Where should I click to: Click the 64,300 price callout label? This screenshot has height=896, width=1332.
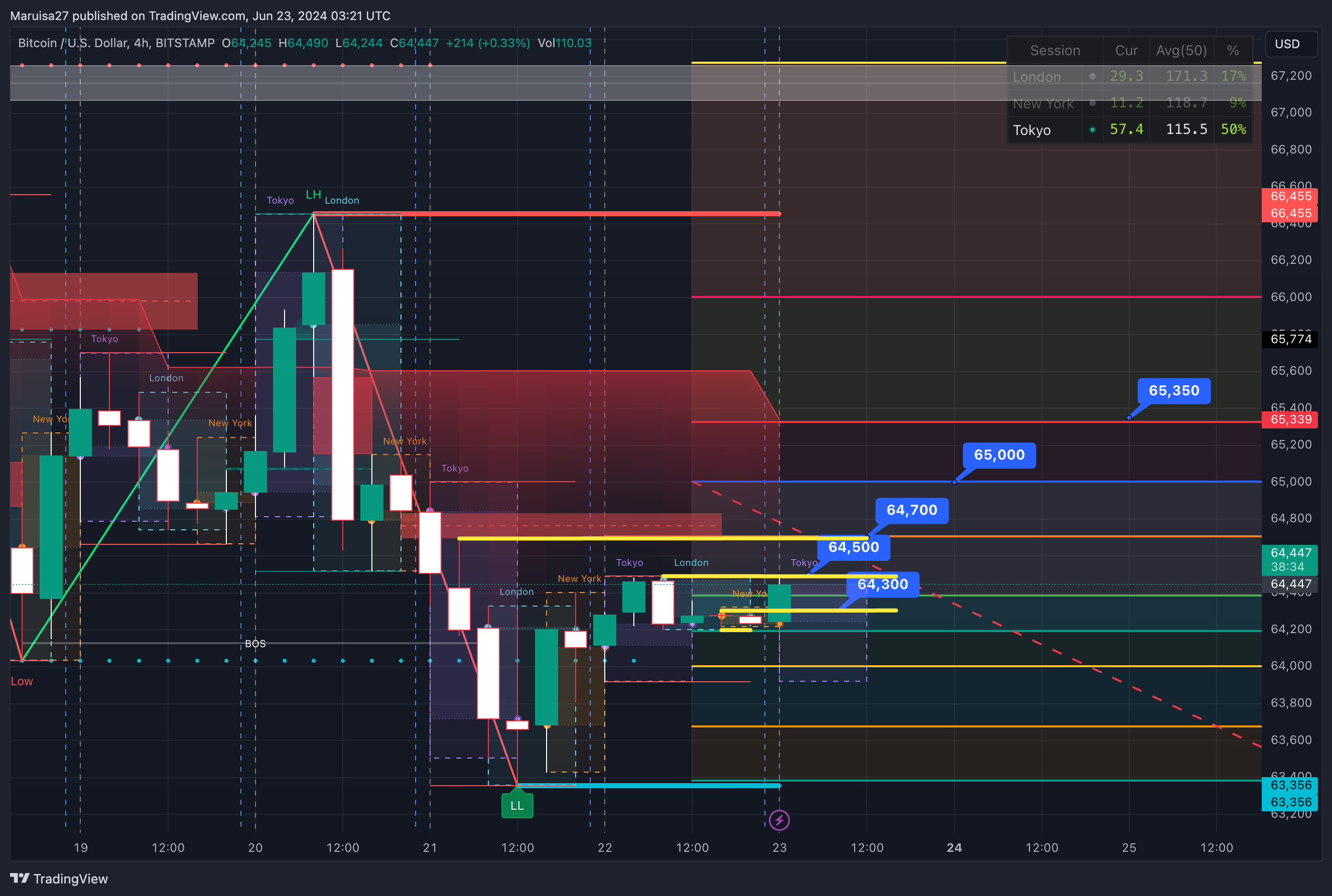tap(882, 584)
